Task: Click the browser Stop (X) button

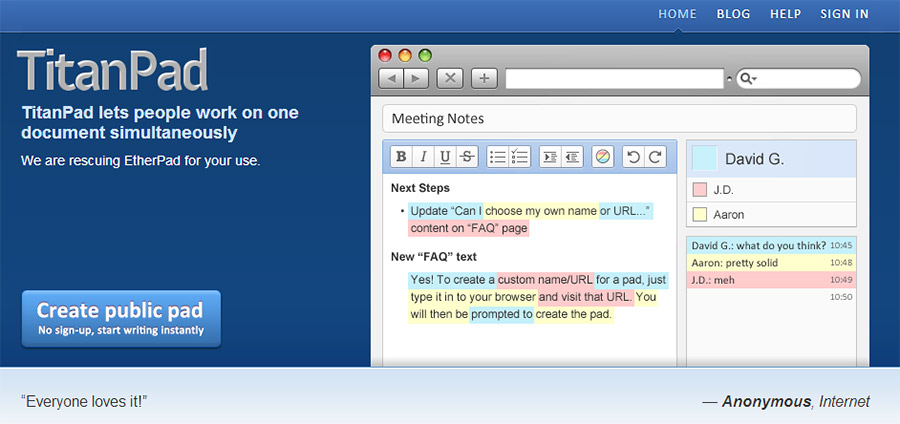Action: pos(450,79)
